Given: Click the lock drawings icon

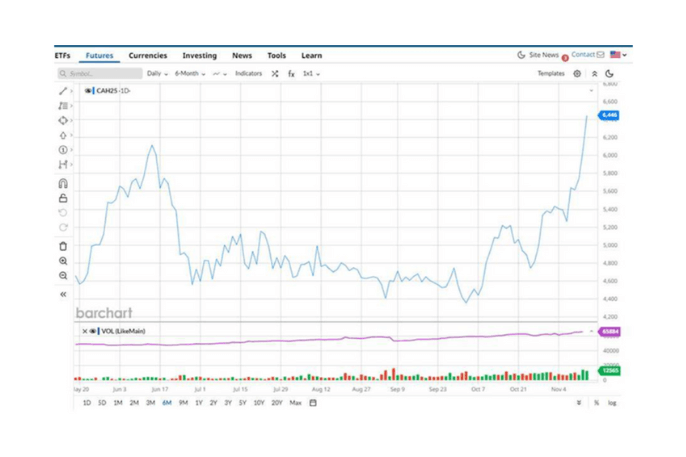Looking at the screenshot, I should pos(63,198).
